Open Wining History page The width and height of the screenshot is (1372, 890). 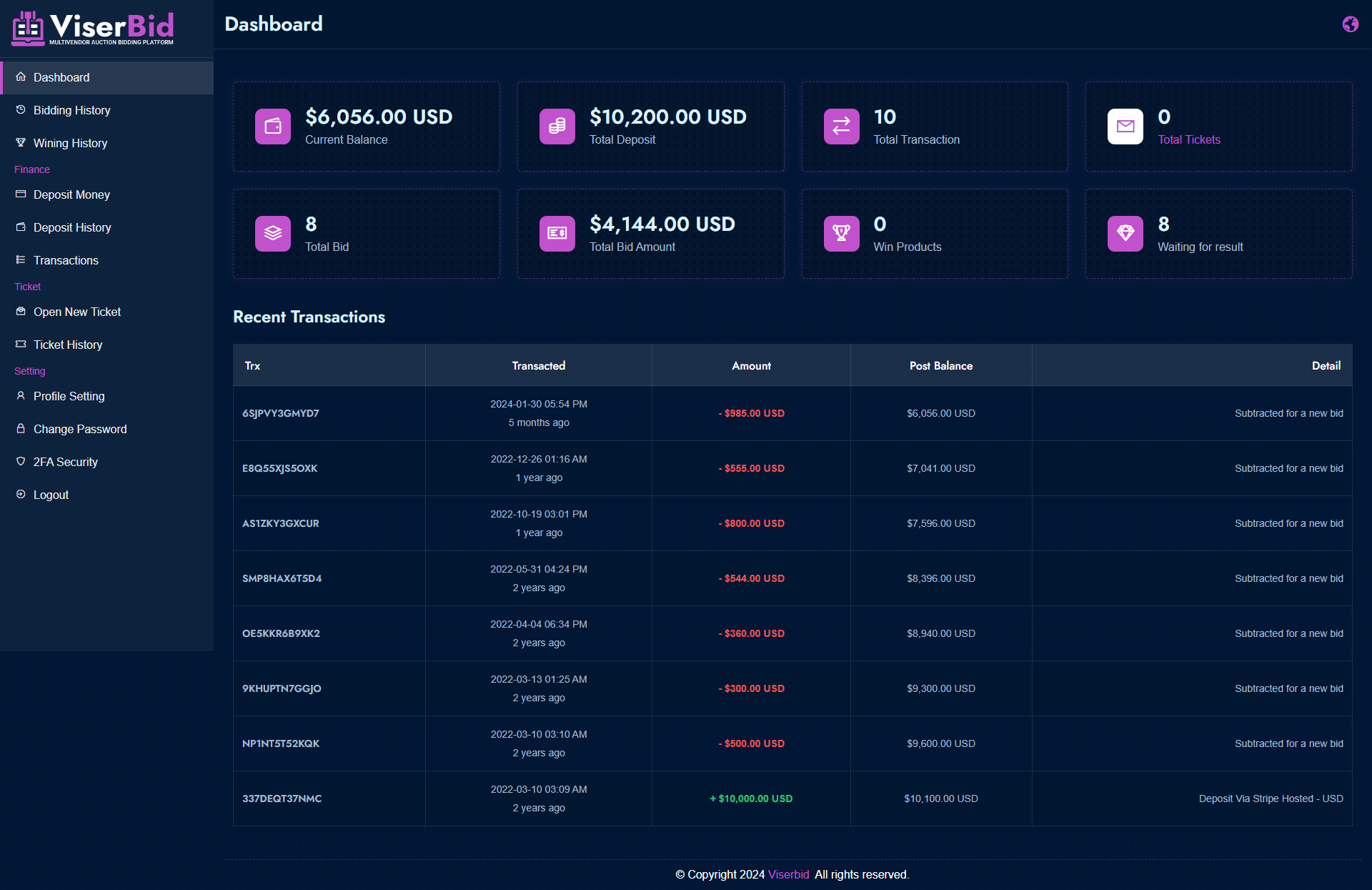(70, 143)
